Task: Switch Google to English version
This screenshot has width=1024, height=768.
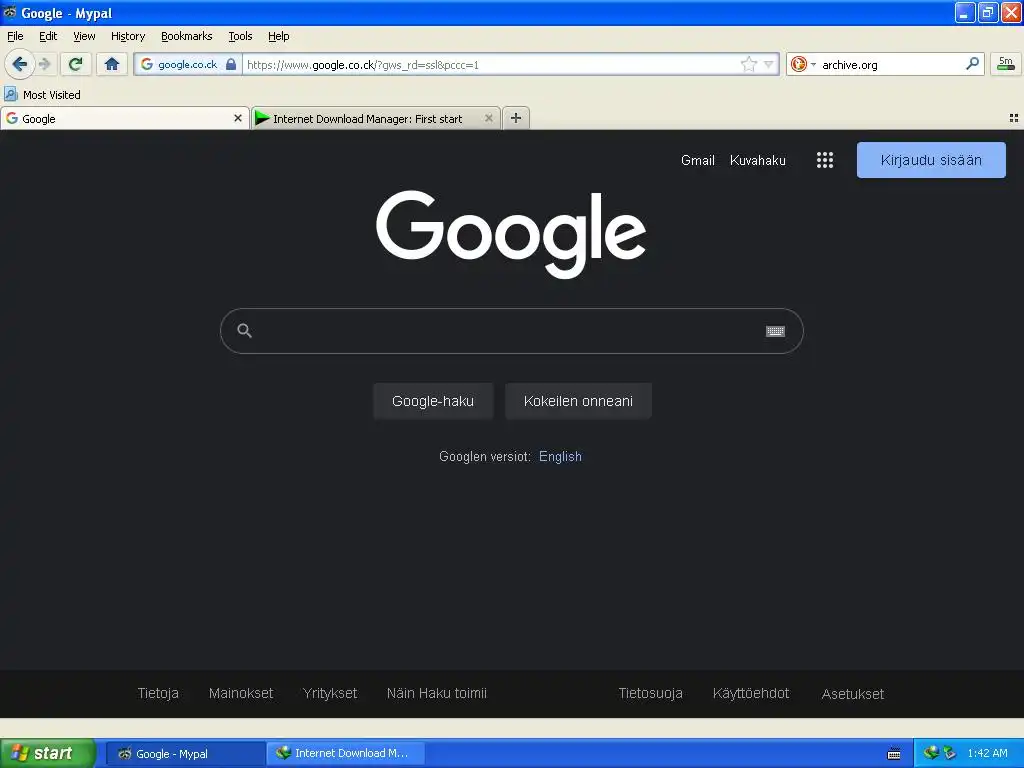Action: click(560, 456)
